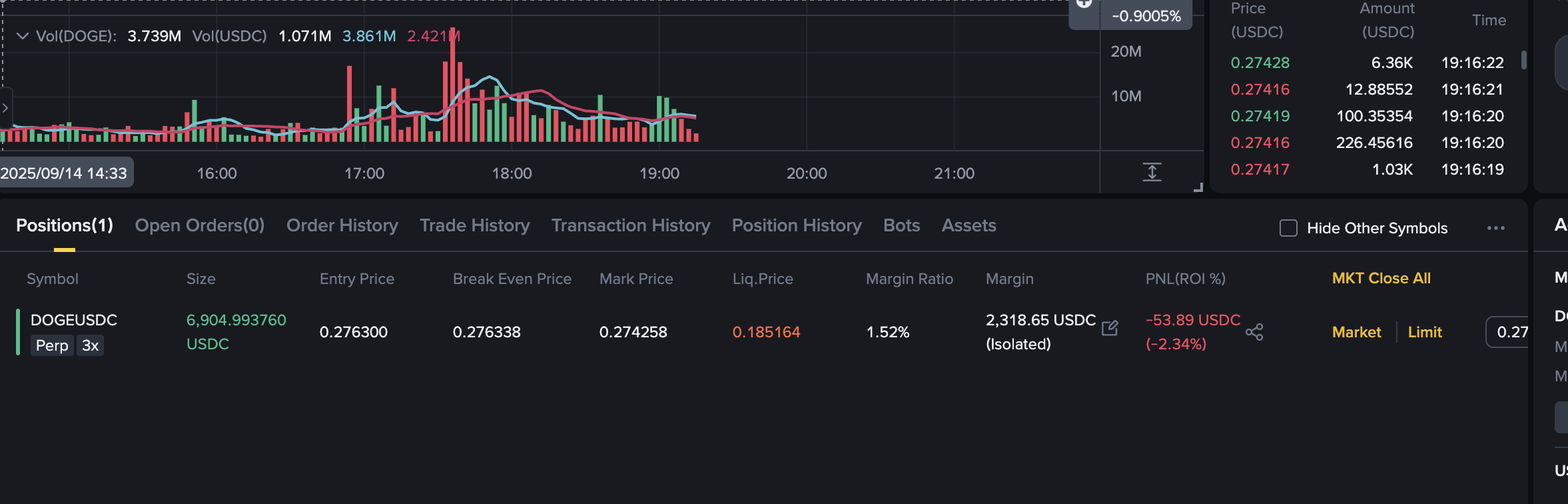Image resolution: width=1568 pixels, height=504 pixels.
Task: Click the PNL(ROI %) column header
Action: pyautogui.click(x=1186, y=279)
